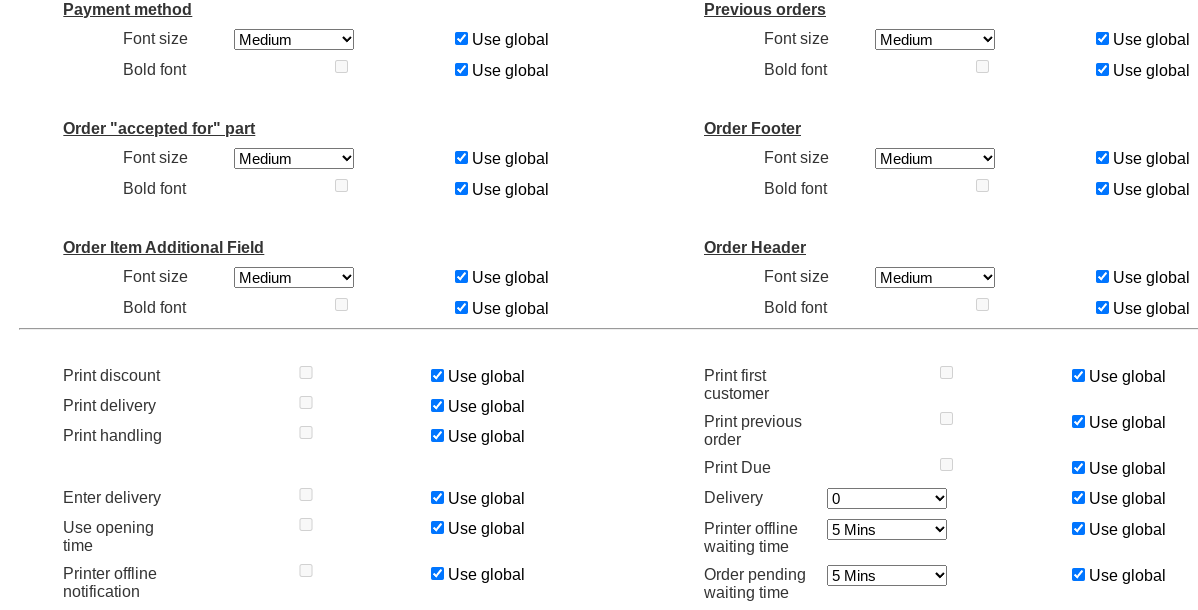Toggle Use global for Use opening time

[x=437, y=528]
